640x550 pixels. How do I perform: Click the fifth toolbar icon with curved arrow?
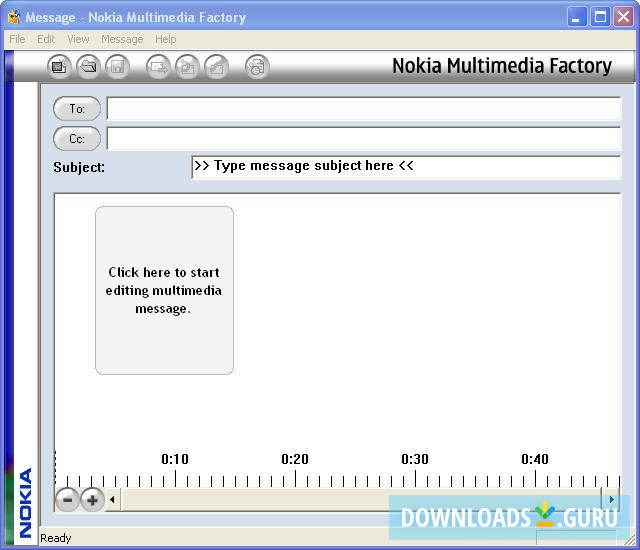coord(187,66)
